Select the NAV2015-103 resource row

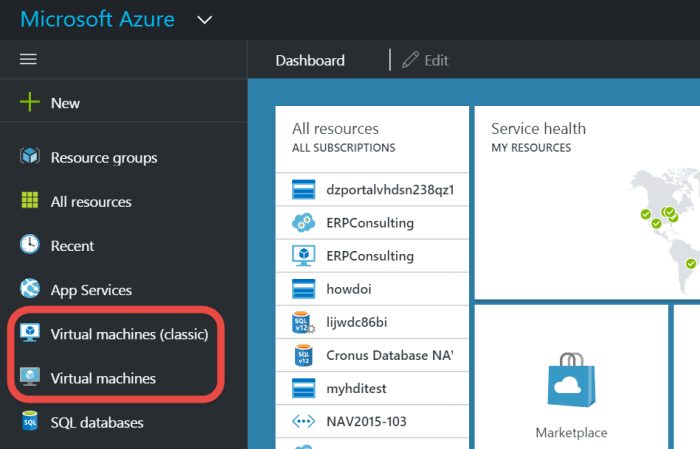(x=372, y=421)
